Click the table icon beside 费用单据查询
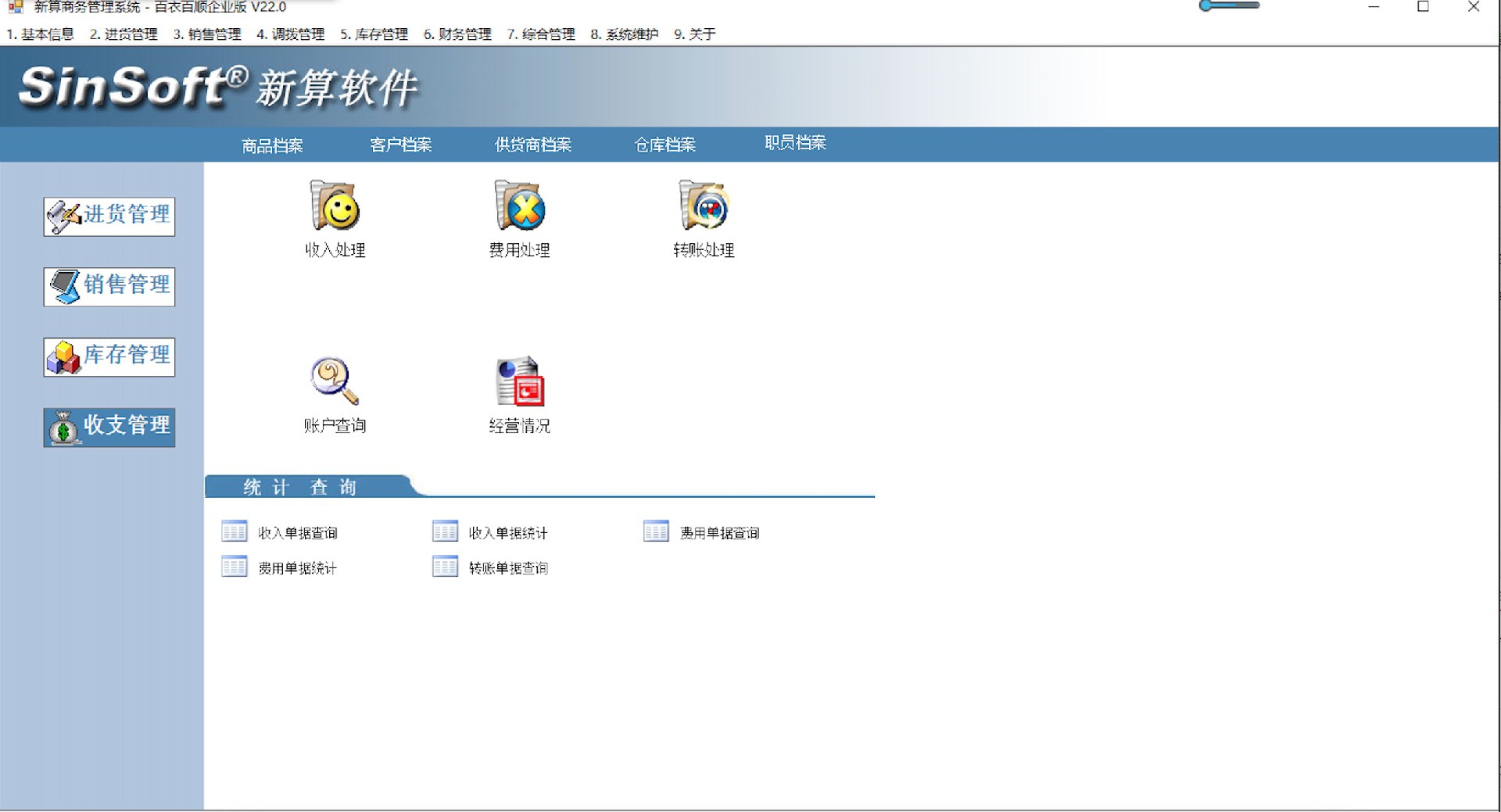 pos(656,531)
